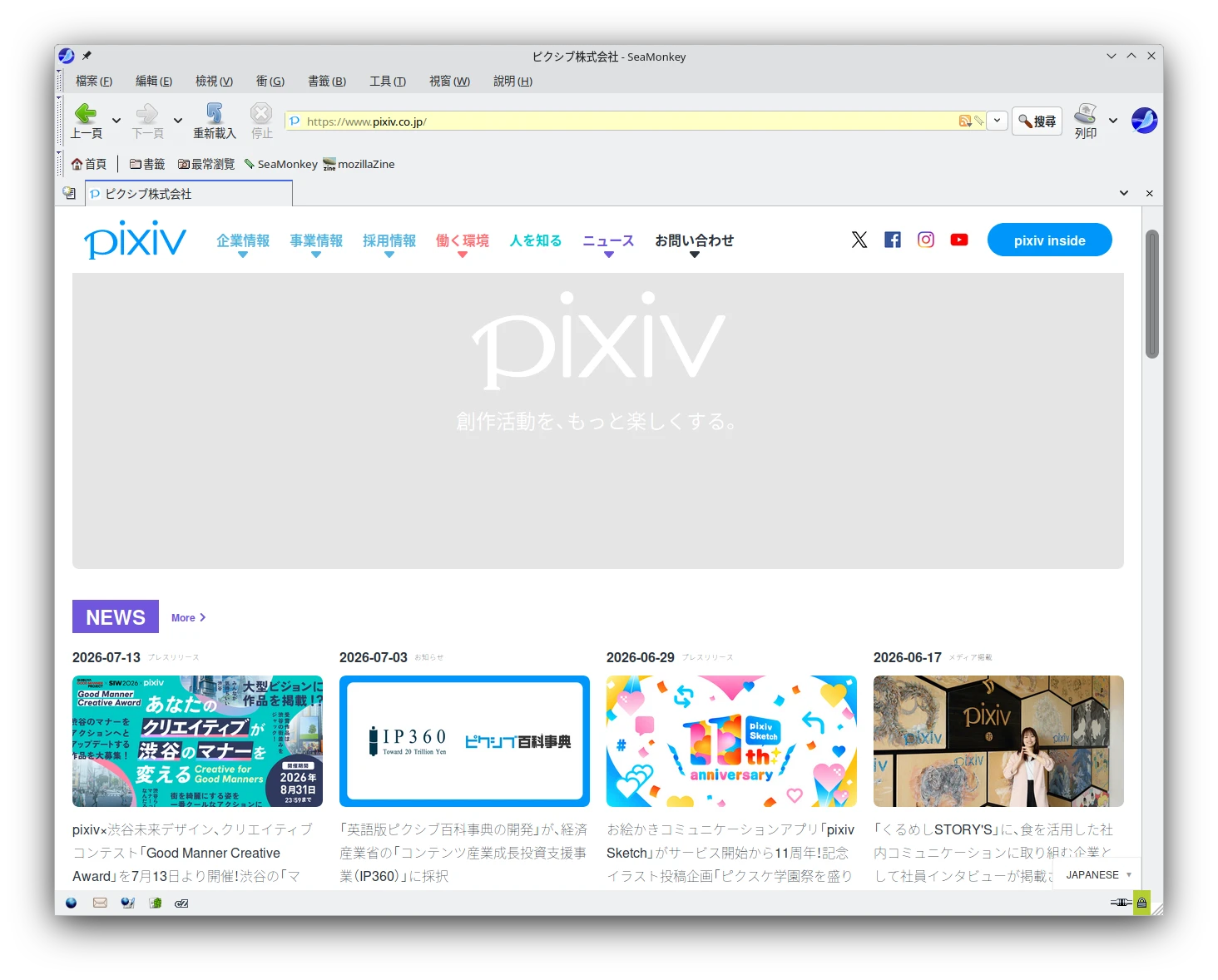1218x980 pixels.
Task: Click the Forward arrow toolbar icon
Action: [147, 113]
